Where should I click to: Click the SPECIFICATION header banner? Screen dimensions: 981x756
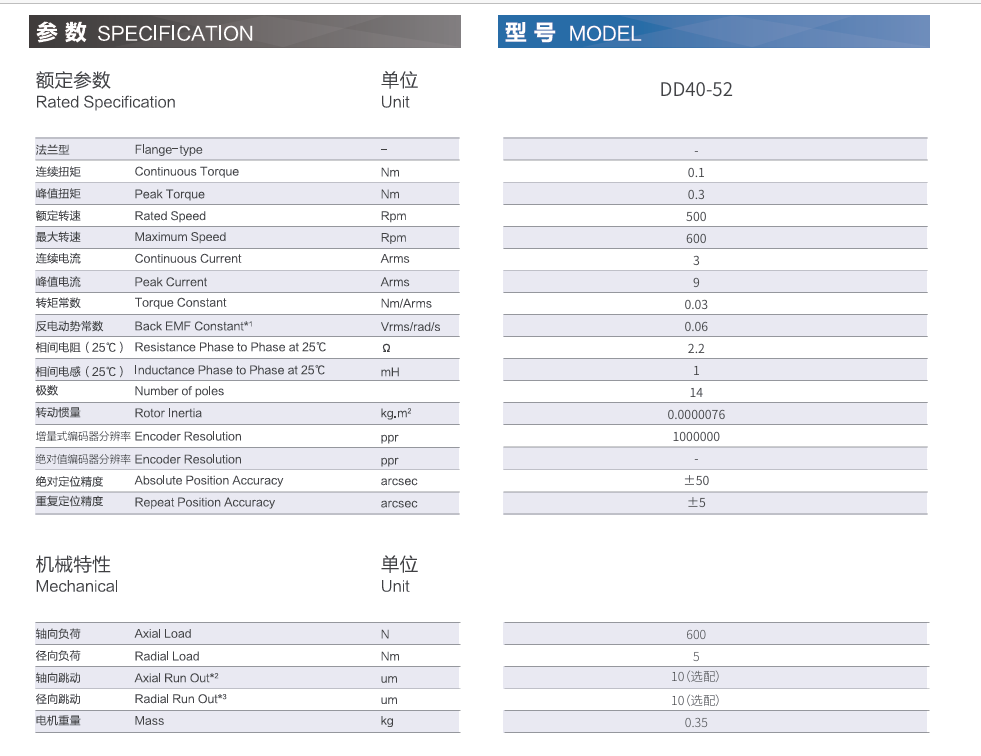click(245, 32)
